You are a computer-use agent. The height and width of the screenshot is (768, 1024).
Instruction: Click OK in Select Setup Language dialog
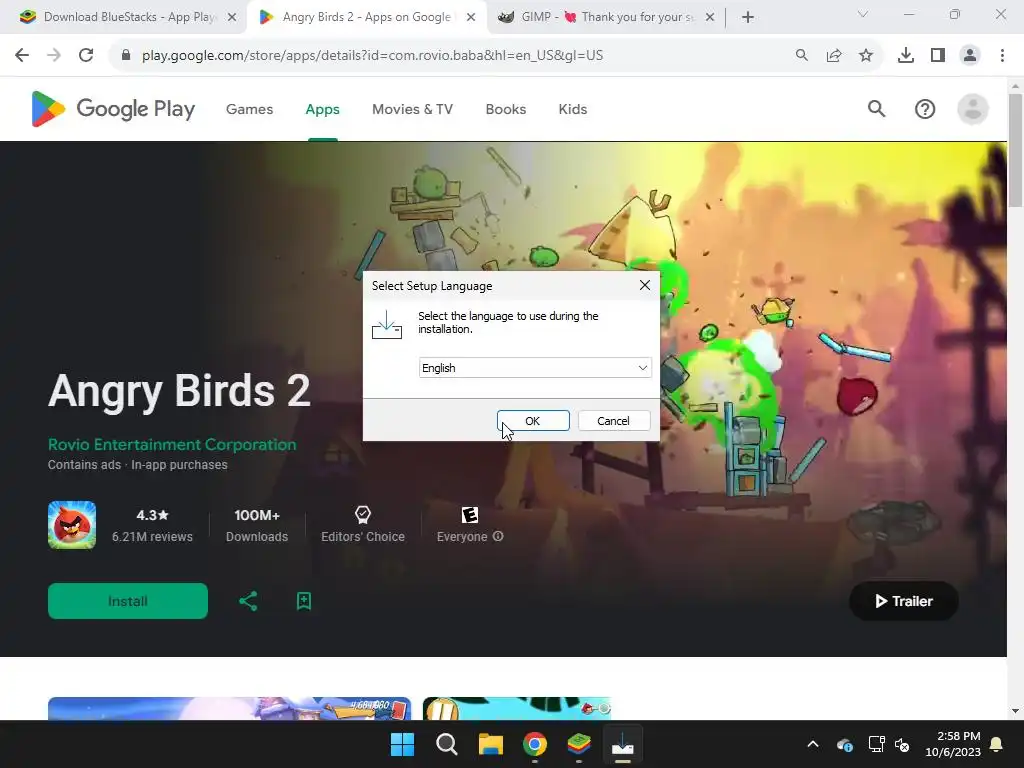click(533, 421)
